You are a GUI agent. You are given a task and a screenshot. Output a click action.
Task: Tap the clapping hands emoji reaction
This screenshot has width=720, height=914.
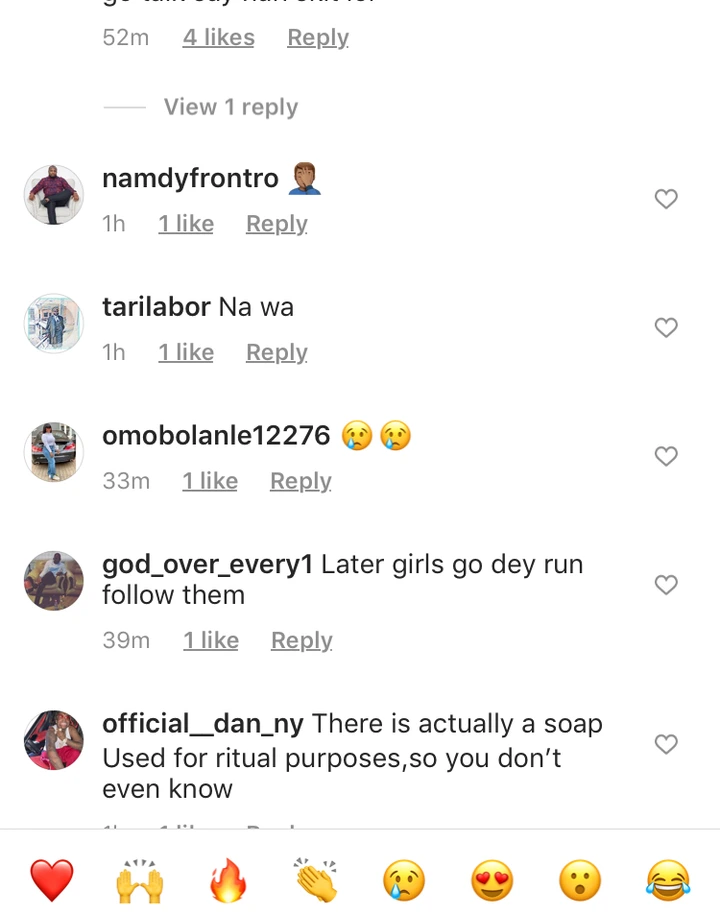[316, 880]
